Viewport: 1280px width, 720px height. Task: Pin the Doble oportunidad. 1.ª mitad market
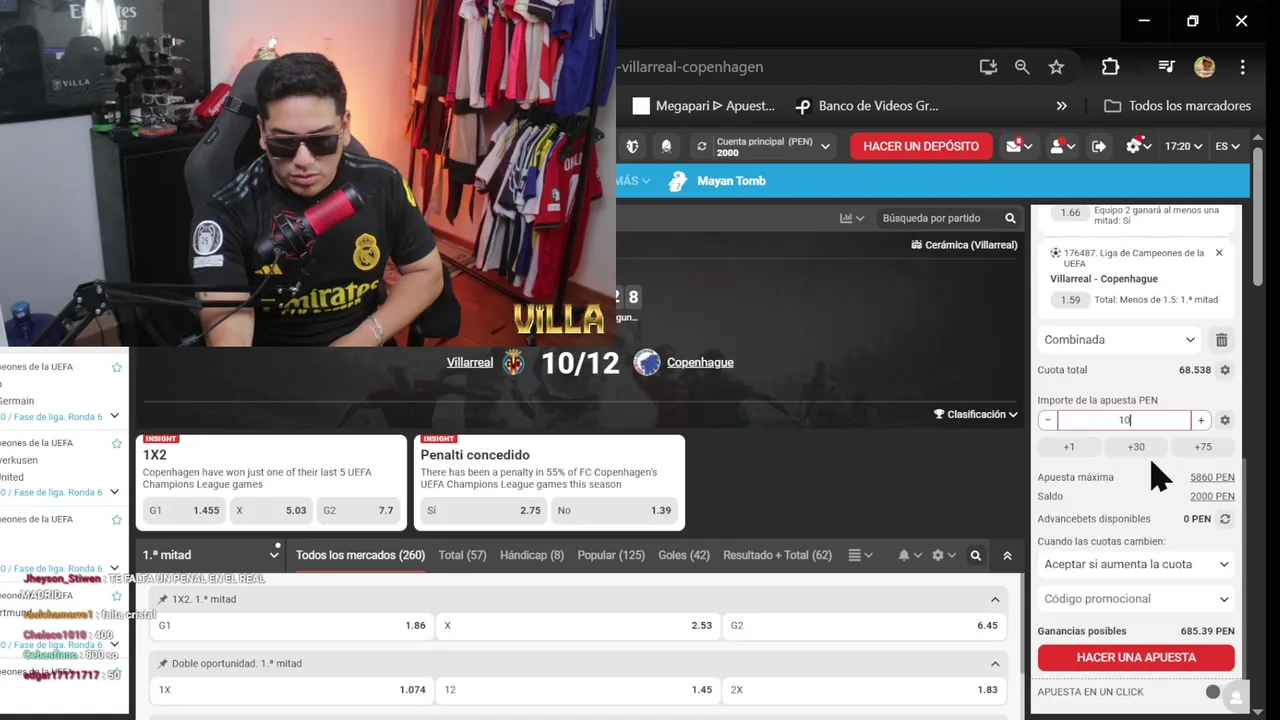pos(163,663)
